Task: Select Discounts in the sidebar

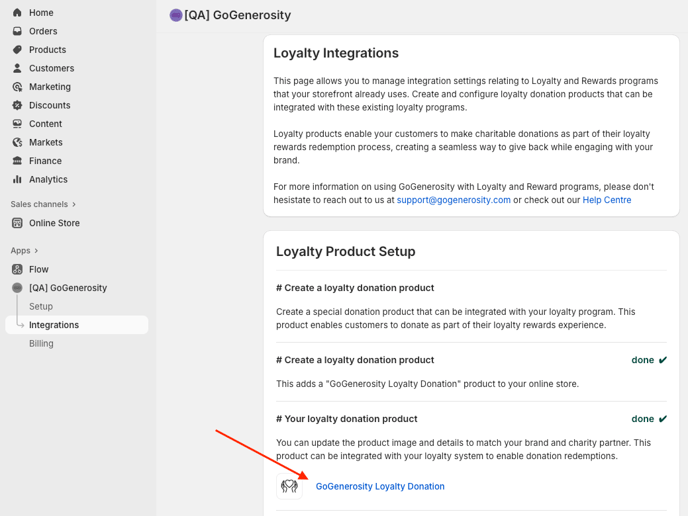Action: tap(50, 105)
